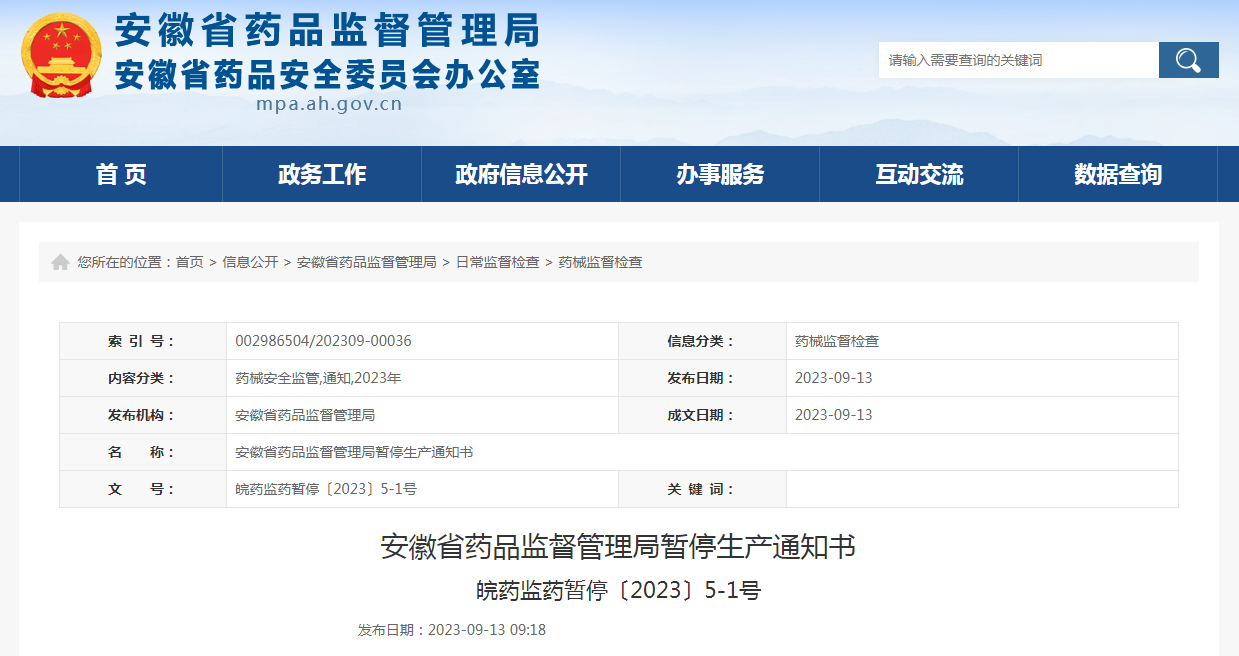
Task: Follow the 日常监督检查 breadcrumb link
Action: pos(497,262)
